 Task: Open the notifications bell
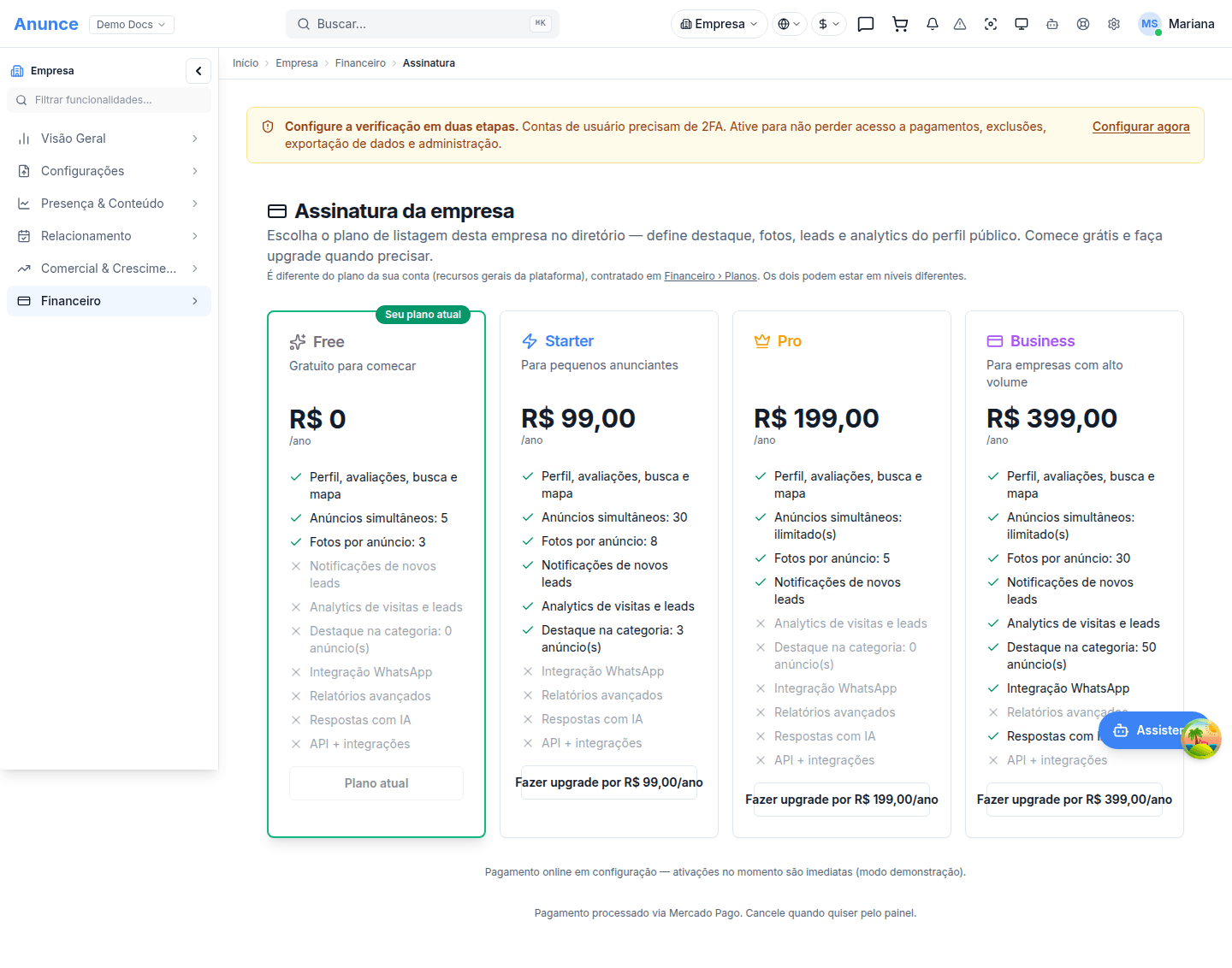click(933, 24)
